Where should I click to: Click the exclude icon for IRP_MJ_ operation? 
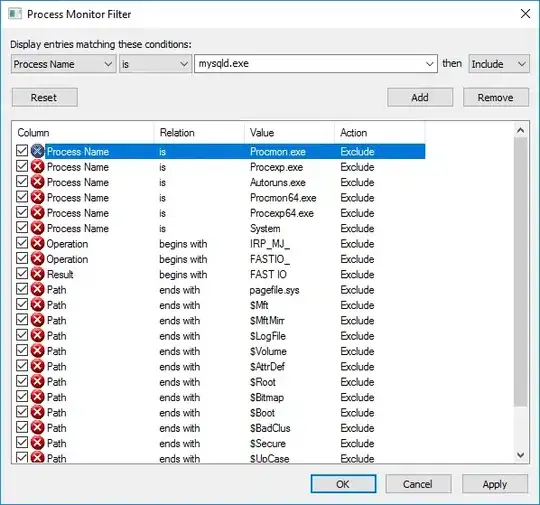(x=37, y=244)
